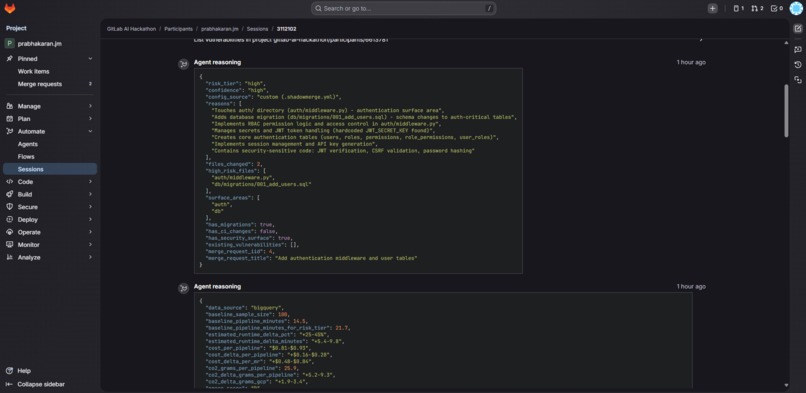Click the "merge_request_title" JSON line
This screenshot has width=806, height=393.
tap(311, 258)
